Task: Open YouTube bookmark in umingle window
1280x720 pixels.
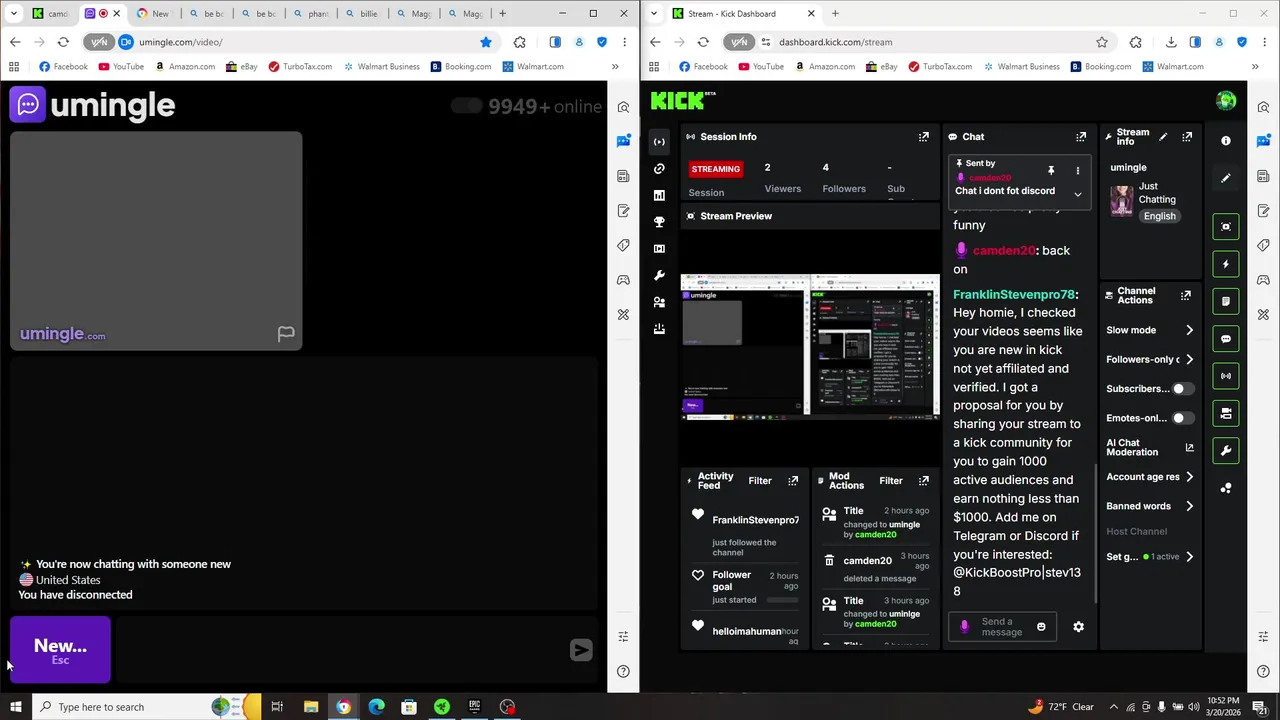Action: point(120,67)
